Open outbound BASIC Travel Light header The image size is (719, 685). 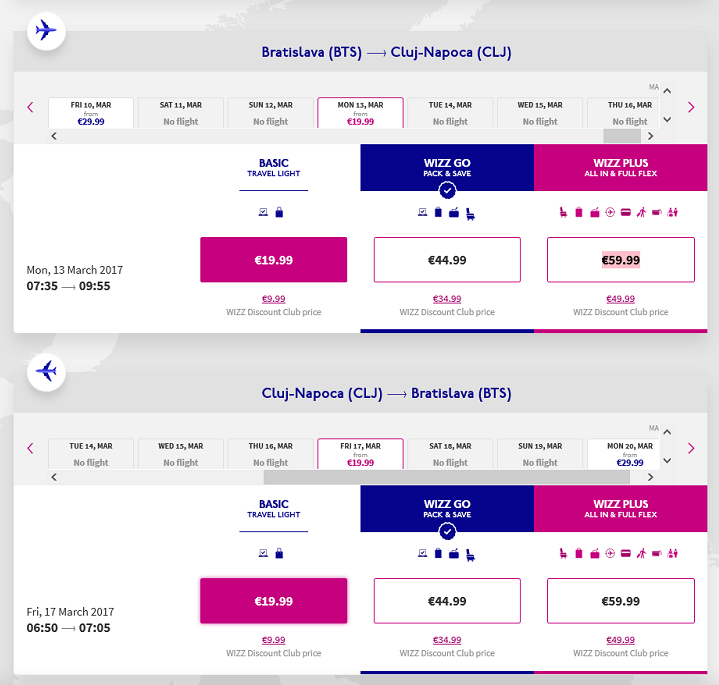tap(274, 168)
